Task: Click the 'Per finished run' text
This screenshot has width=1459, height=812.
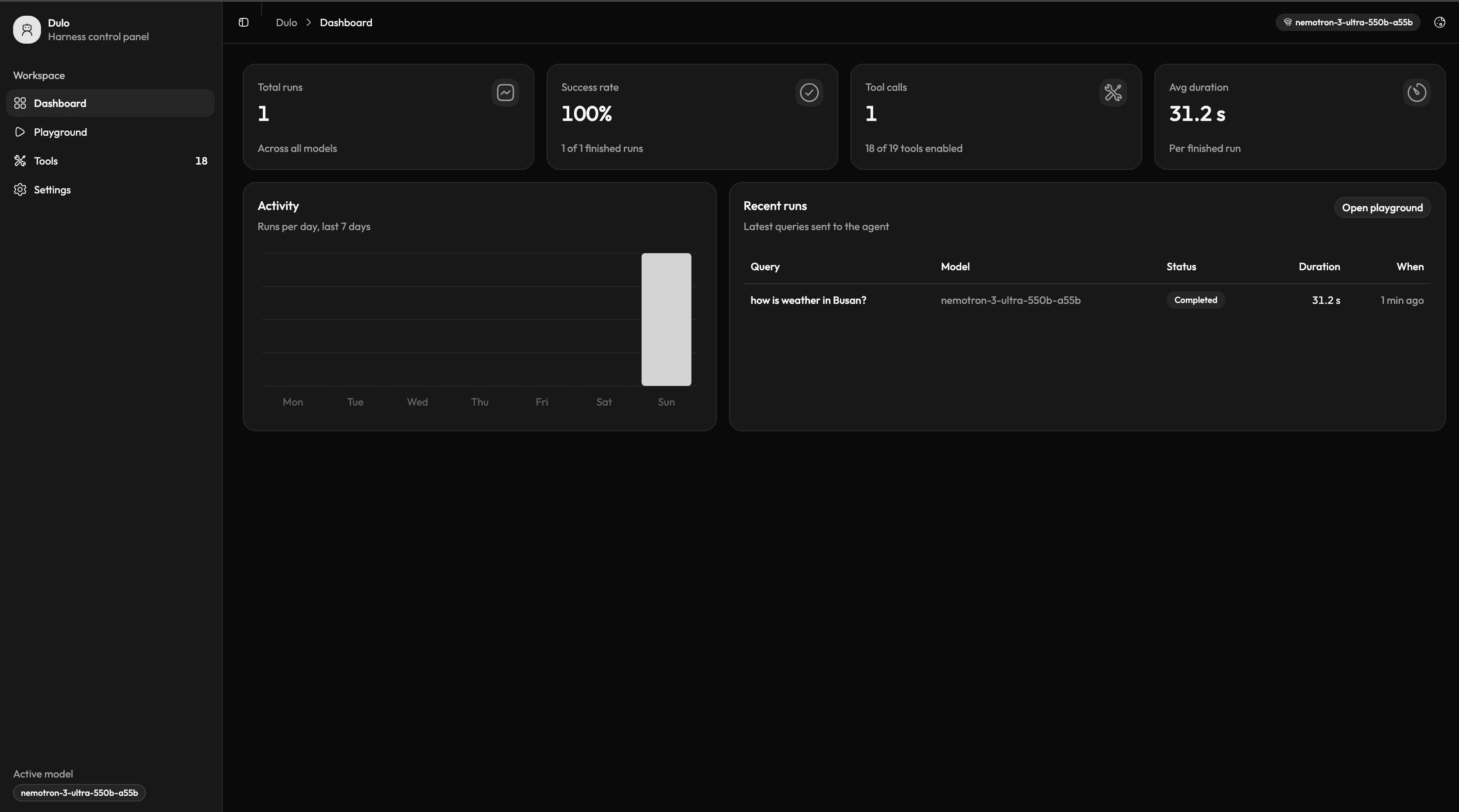Action: click(x=1204, y=148)
